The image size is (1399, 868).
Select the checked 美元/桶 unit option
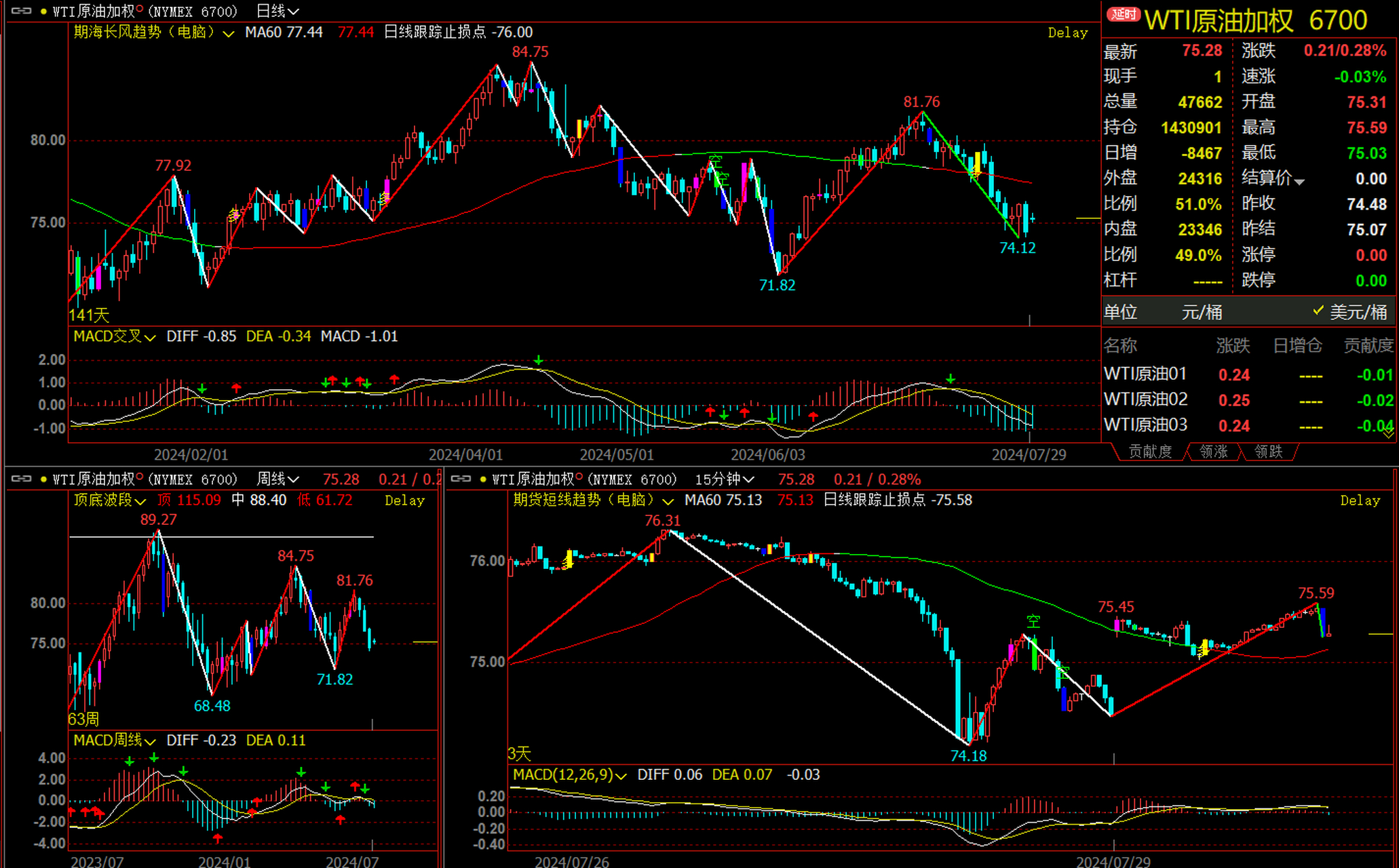1350,312
